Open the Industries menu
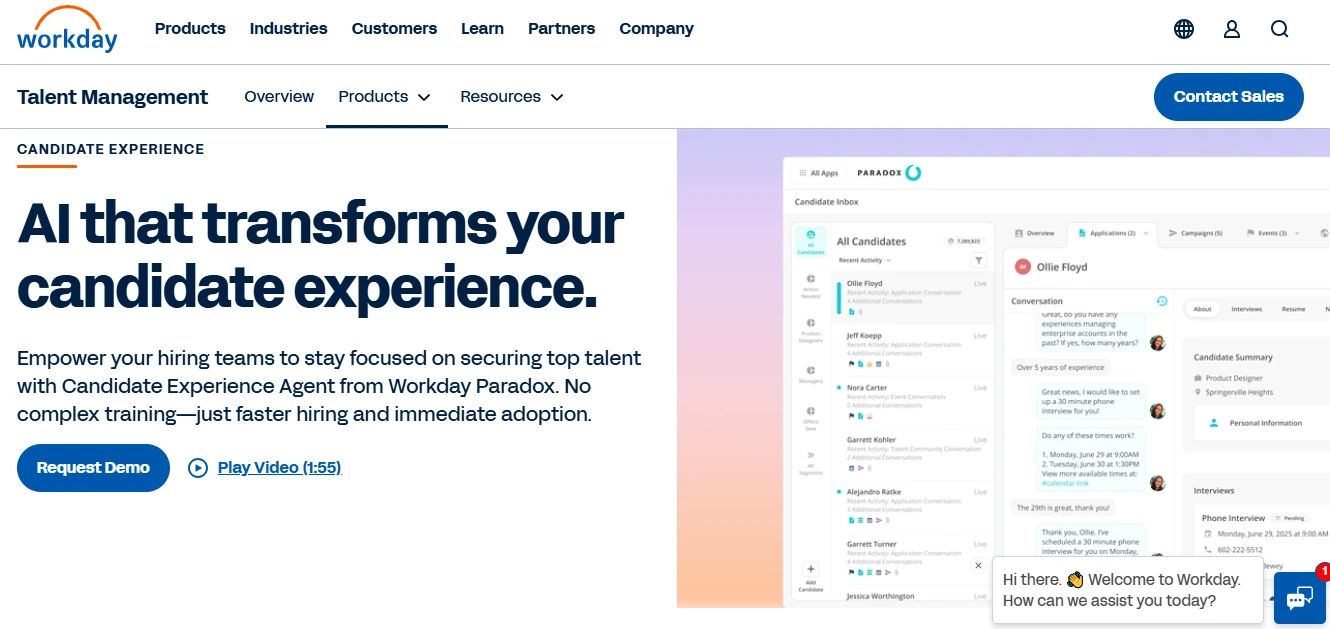Viewport: 1330px width, 629px height. pos(289,28)
